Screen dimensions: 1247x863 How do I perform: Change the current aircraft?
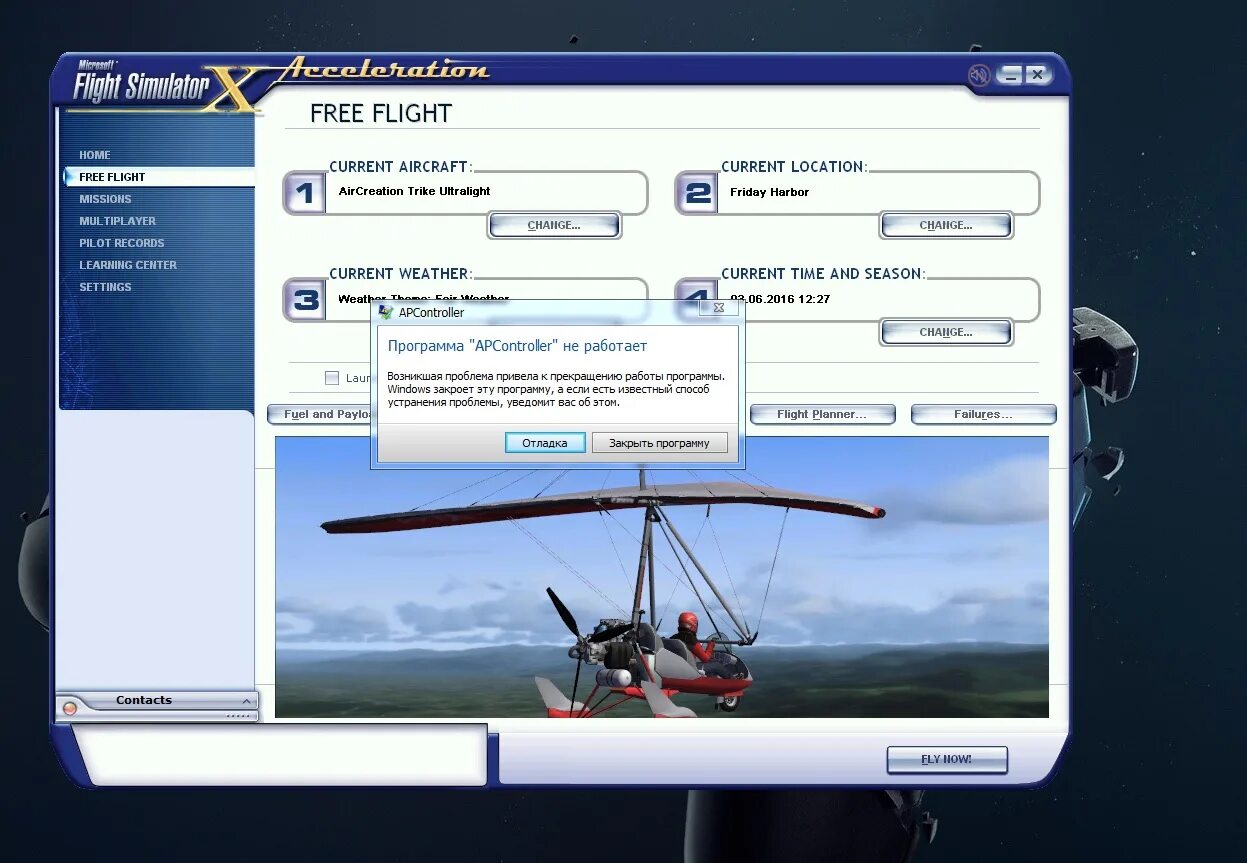554,225
